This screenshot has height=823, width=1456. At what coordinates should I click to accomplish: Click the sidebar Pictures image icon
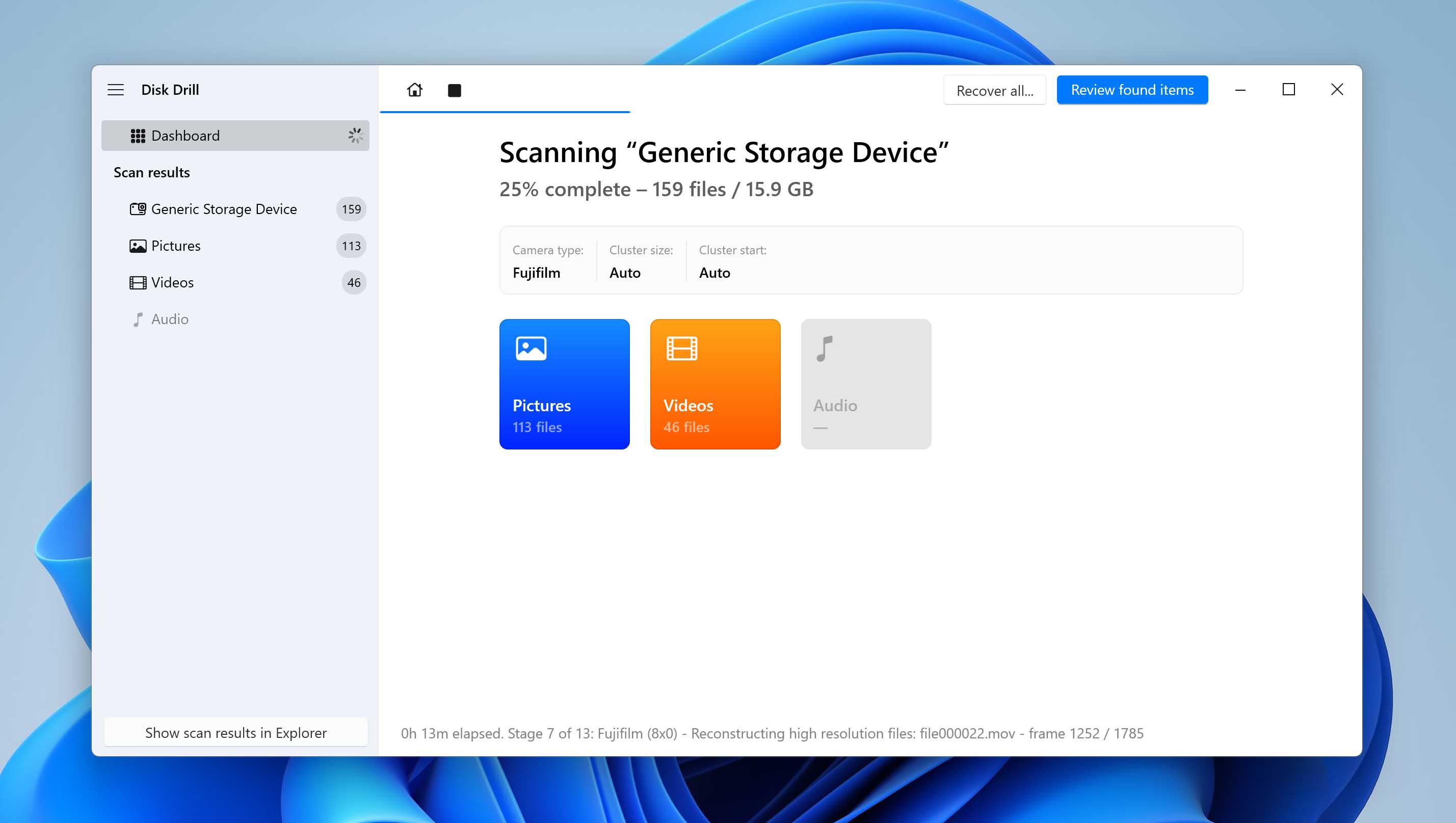(138, 246)
